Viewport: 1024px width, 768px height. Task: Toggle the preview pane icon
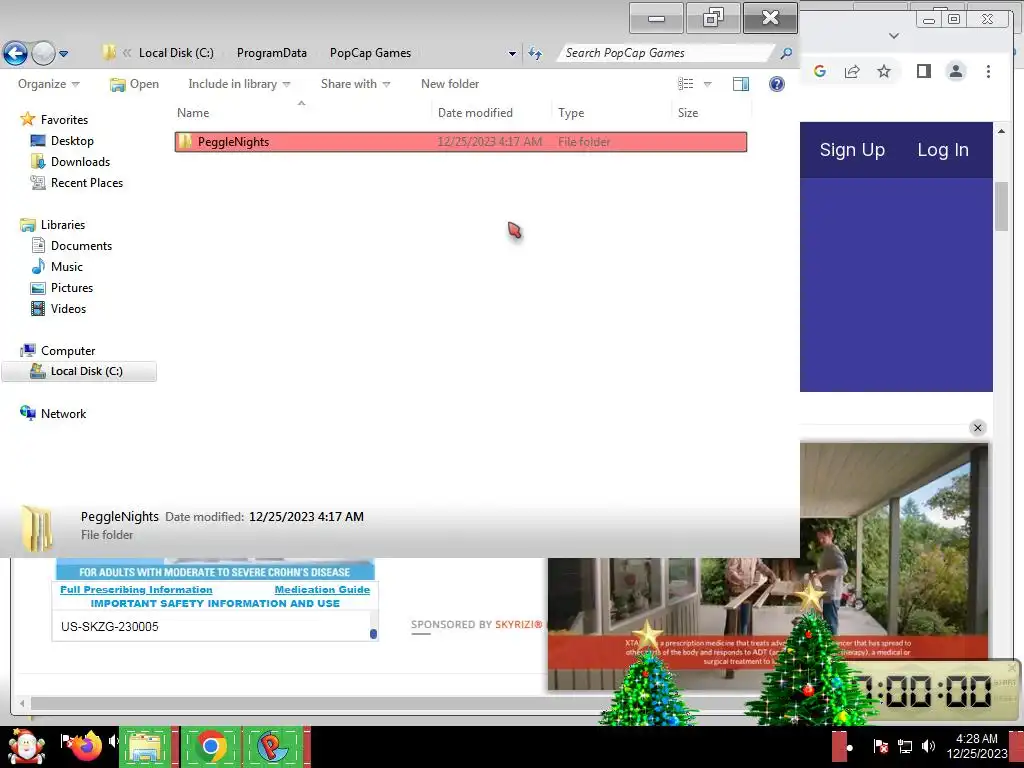tap(741, 84)
